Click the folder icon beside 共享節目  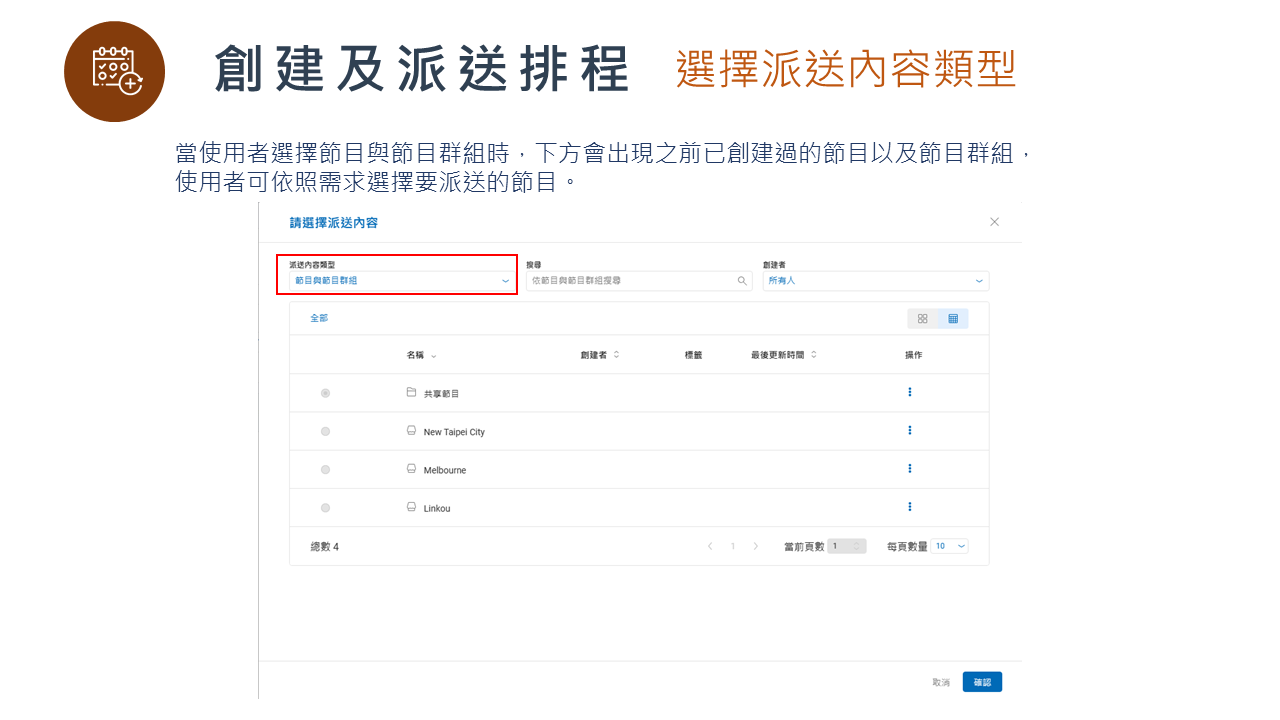pos(409,393)
